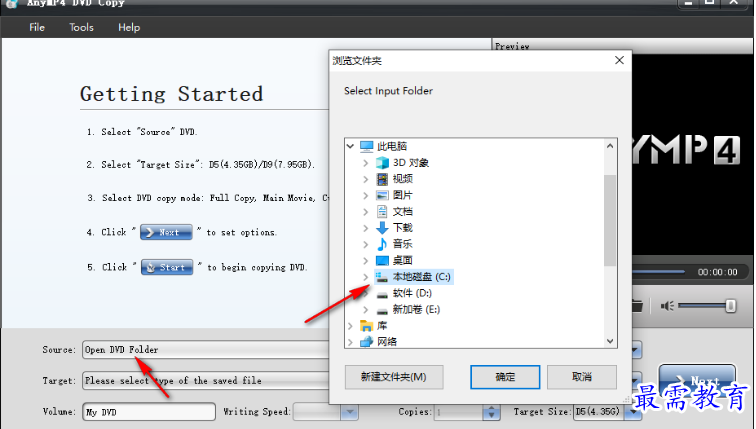Click the Start image in step 5
This screenshot has height=429, width=756.
(x=167, y=267)
